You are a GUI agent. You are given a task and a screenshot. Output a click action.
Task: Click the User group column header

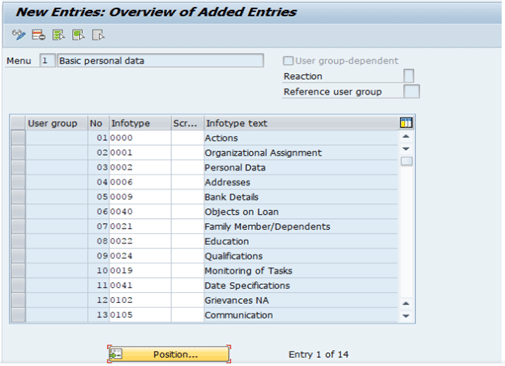click(57, 123)
